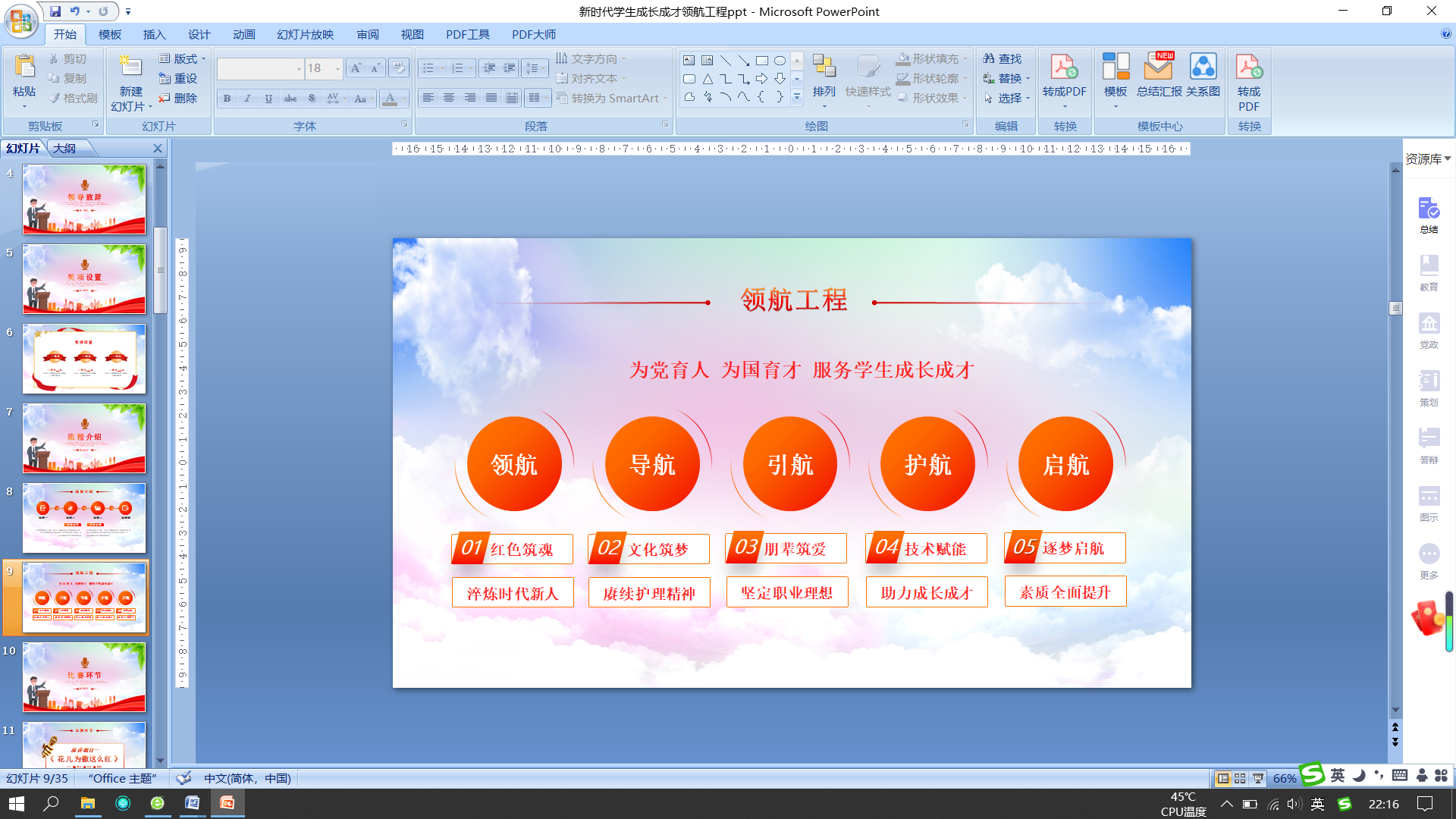Open the 关系图 relationship diagram tool
Viewport: 1456px width, 819px height.
coord(1203,68)
